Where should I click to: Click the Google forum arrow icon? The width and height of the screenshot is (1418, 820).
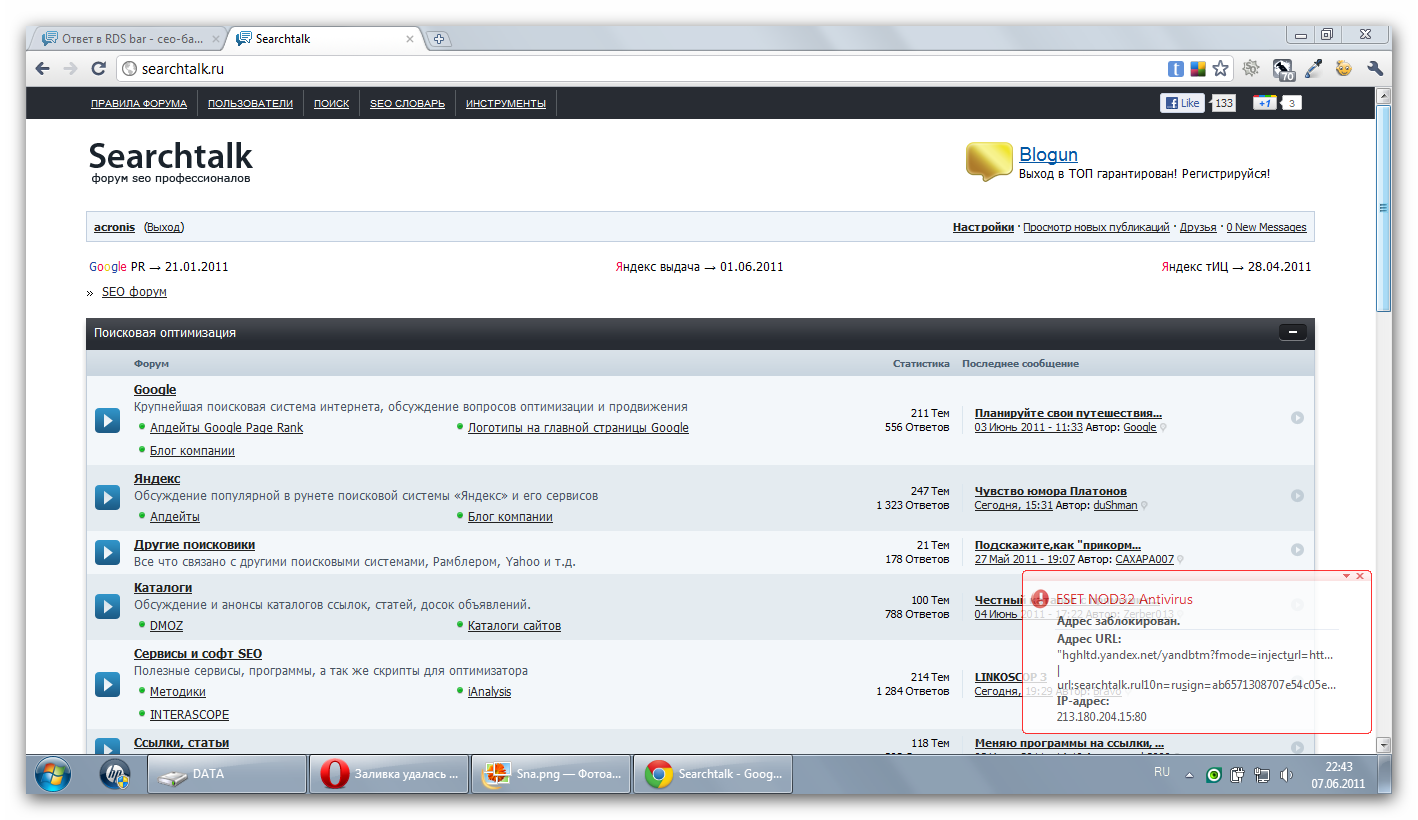tap(107, 420)
